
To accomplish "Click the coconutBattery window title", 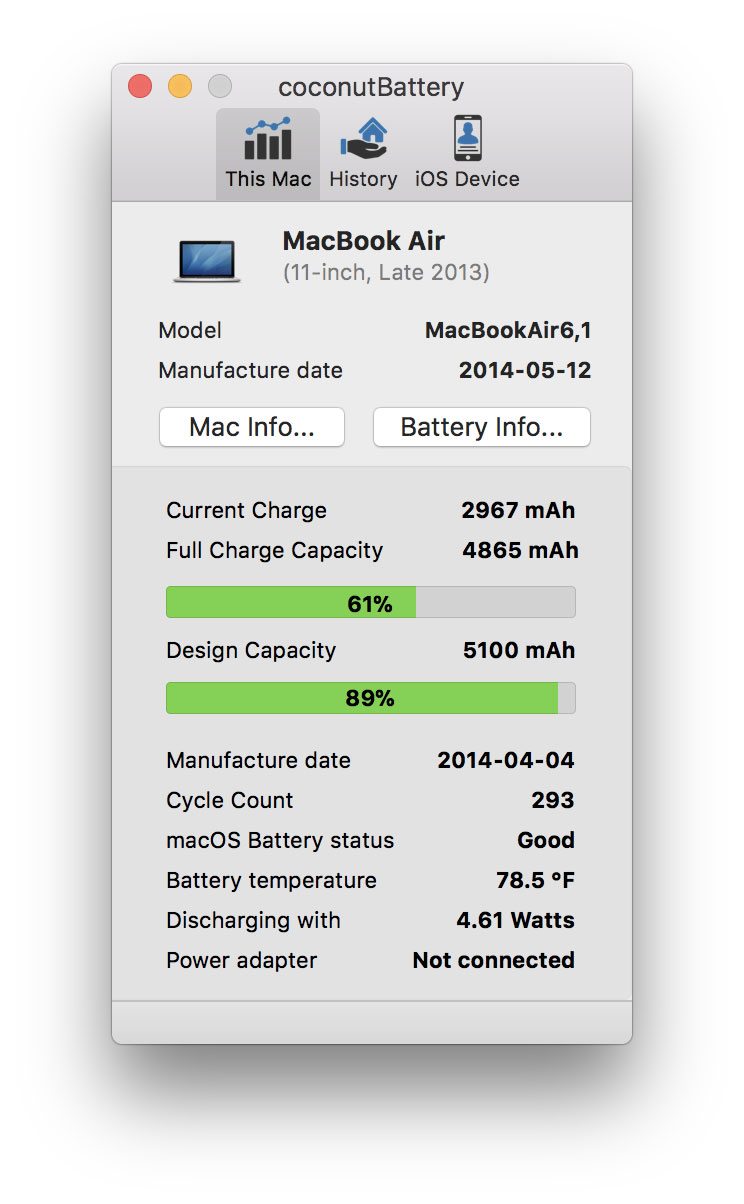I will (x=371, y=88).
